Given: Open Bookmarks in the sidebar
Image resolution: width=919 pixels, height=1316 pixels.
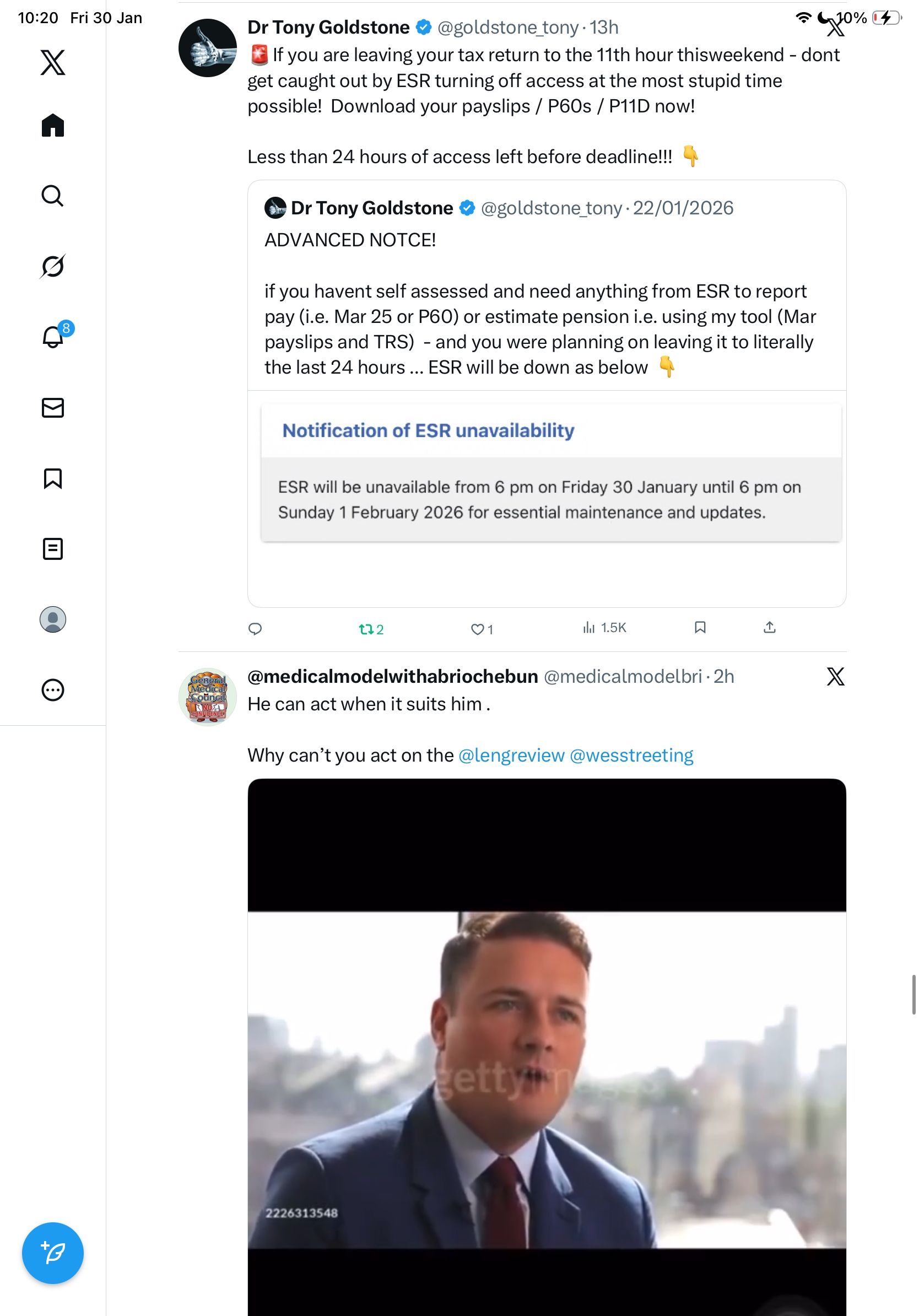Looking at the screenshot, I should 53,478.
